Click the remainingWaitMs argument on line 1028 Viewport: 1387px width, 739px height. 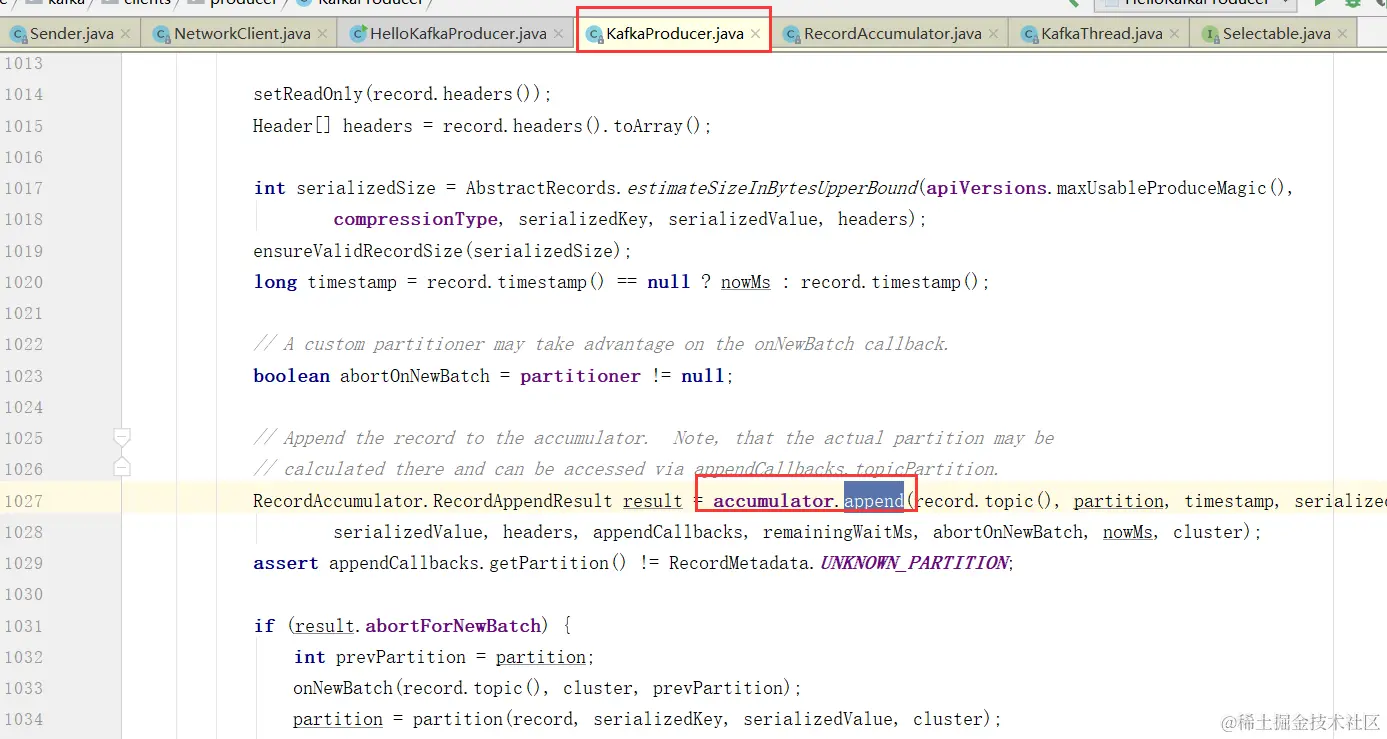point(839,532)
